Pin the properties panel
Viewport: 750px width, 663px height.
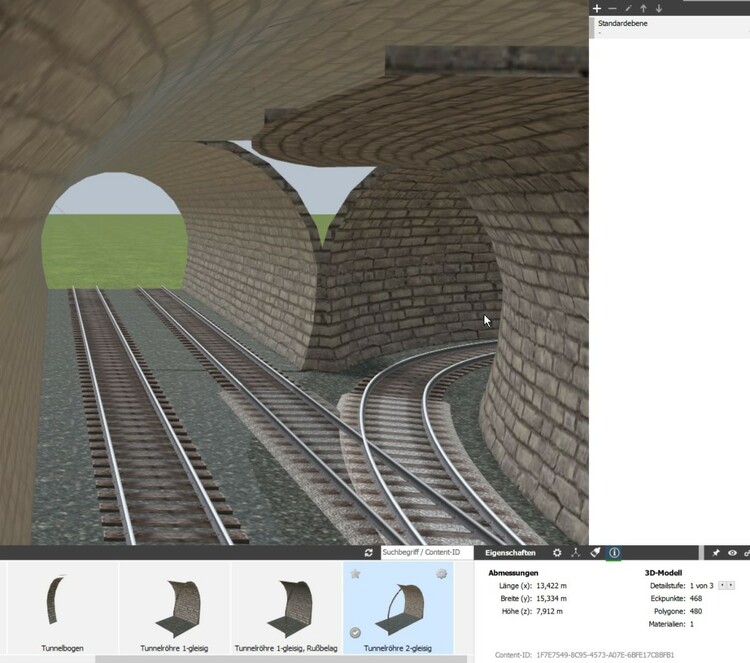click(x=716, y=552)
